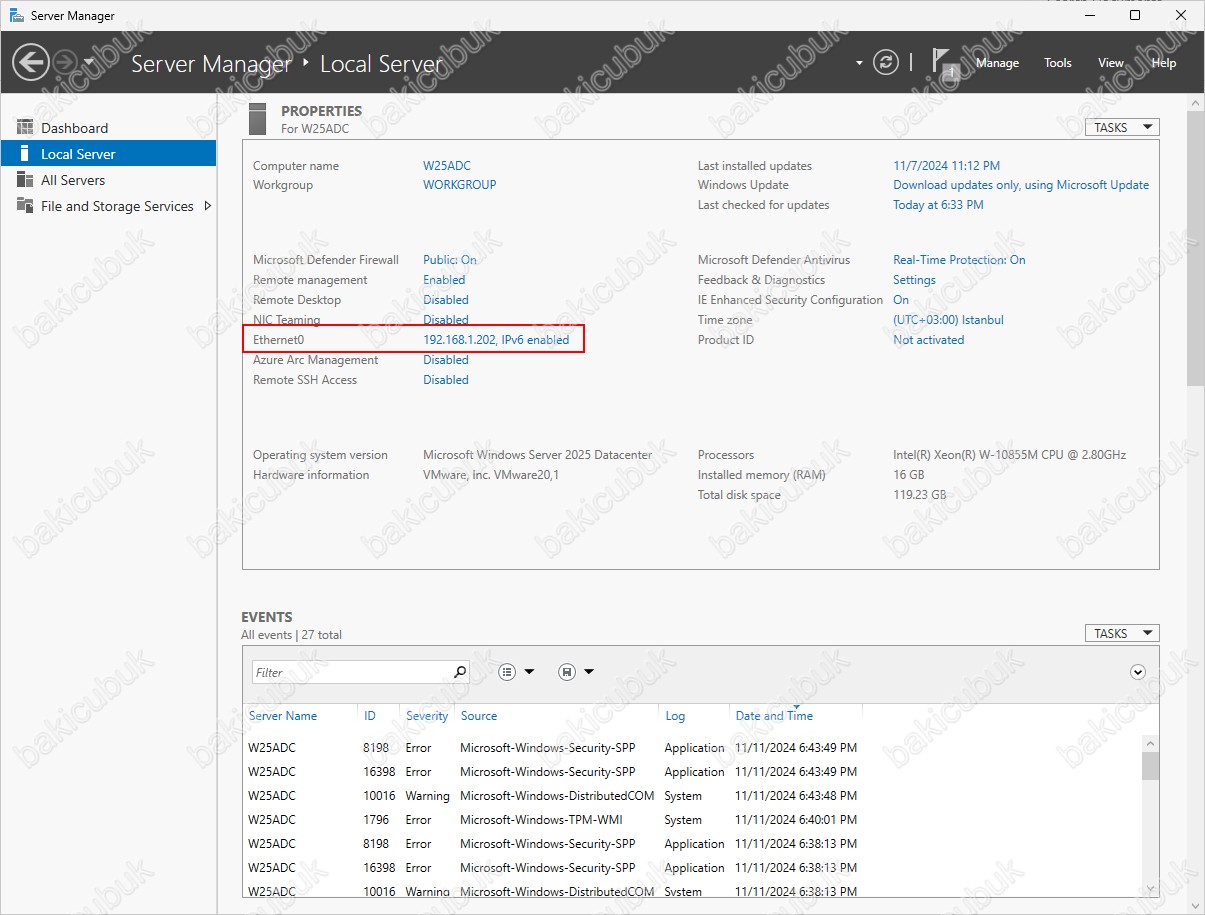The height and width of the screenshot is (915, 1205).
Task: Click Public: On firewall link
Action: click(450, 260)
